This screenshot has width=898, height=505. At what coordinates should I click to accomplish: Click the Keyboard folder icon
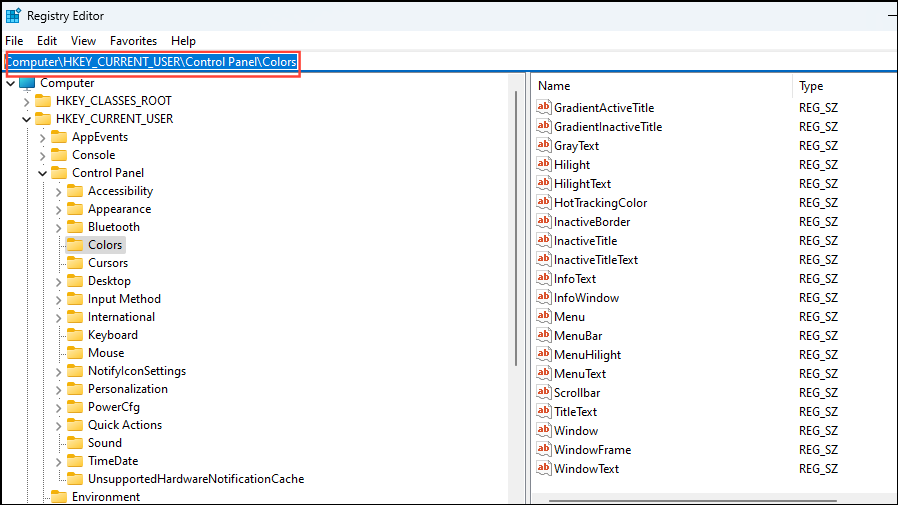tap(75, 335)
